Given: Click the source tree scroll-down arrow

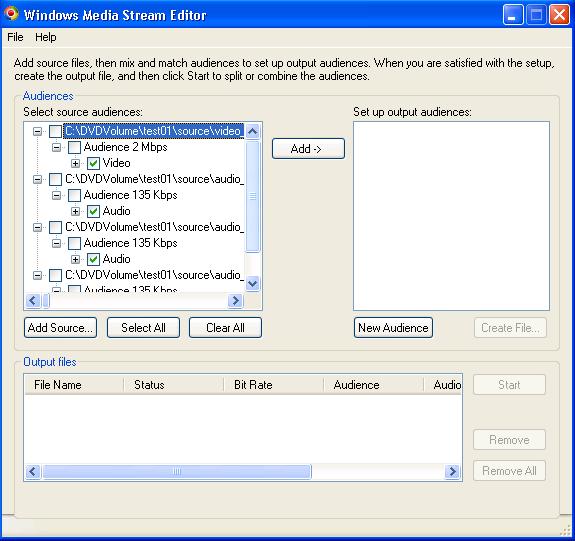Looking at the screenshot, I should 253,283.
